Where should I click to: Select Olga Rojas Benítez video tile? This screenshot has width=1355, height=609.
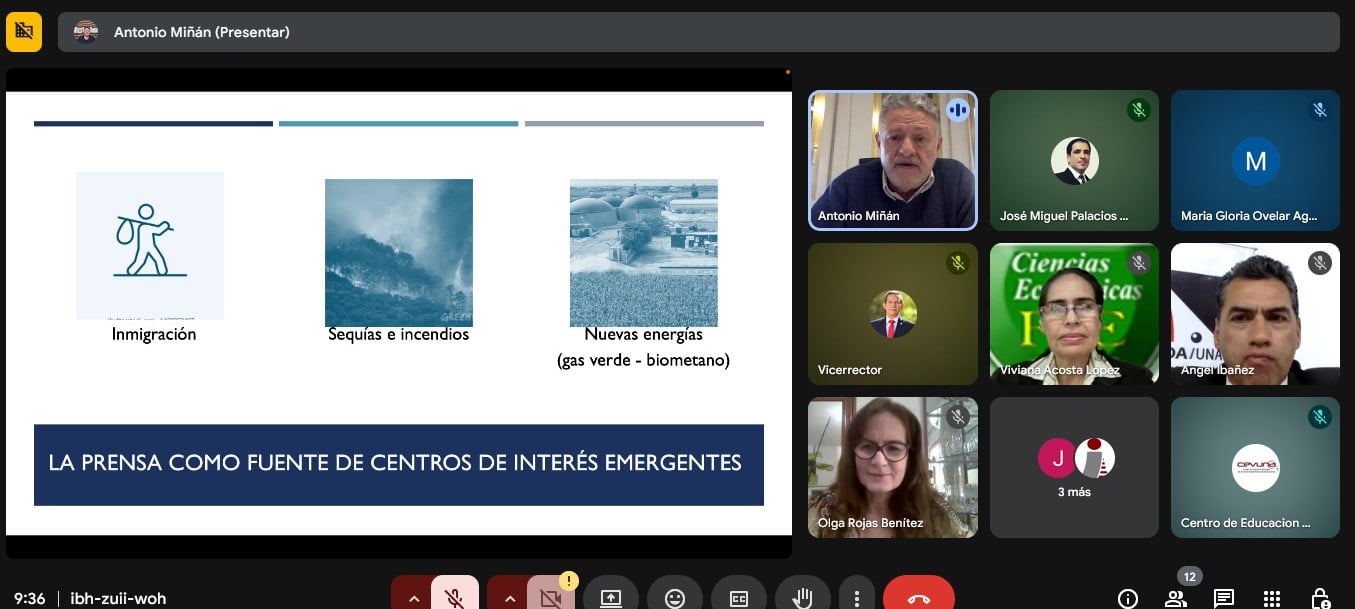(892, 467)
